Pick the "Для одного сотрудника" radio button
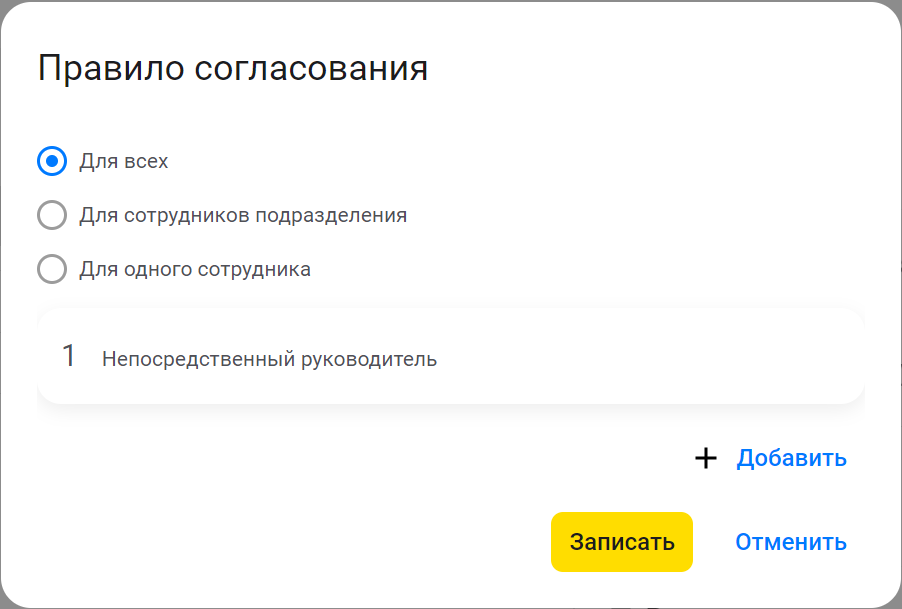902x609 pixels. tap(52, 269)
